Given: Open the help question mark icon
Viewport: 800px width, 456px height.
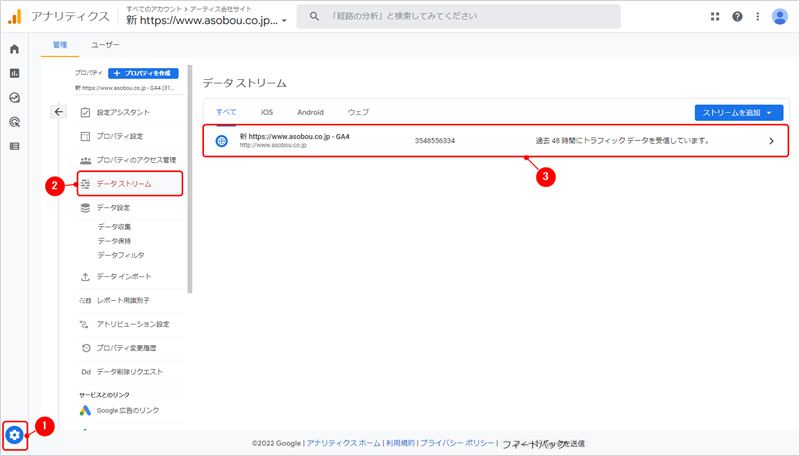Looking at the screenshot, I should (x=737, y=16).
